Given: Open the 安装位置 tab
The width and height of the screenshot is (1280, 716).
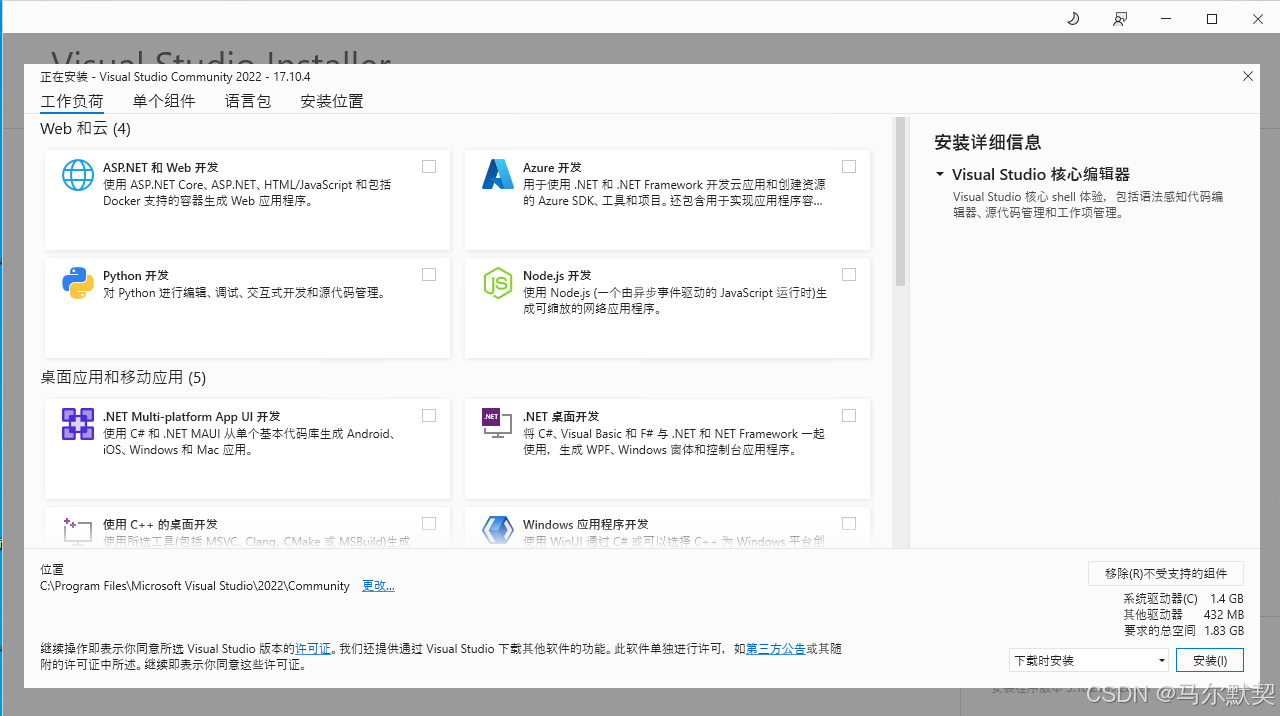Looking at the screenshot, I should [x=332, y=101].
